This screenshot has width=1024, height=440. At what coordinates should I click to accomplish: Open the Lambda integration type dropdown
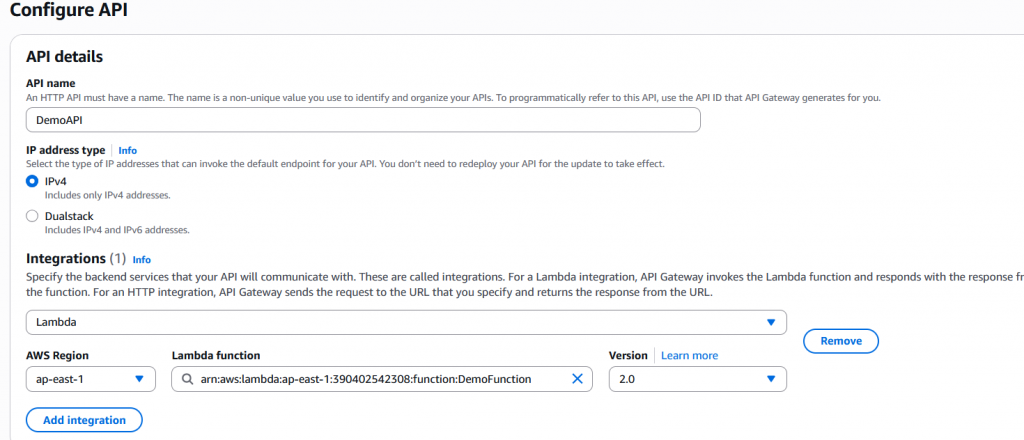(406, 322)
